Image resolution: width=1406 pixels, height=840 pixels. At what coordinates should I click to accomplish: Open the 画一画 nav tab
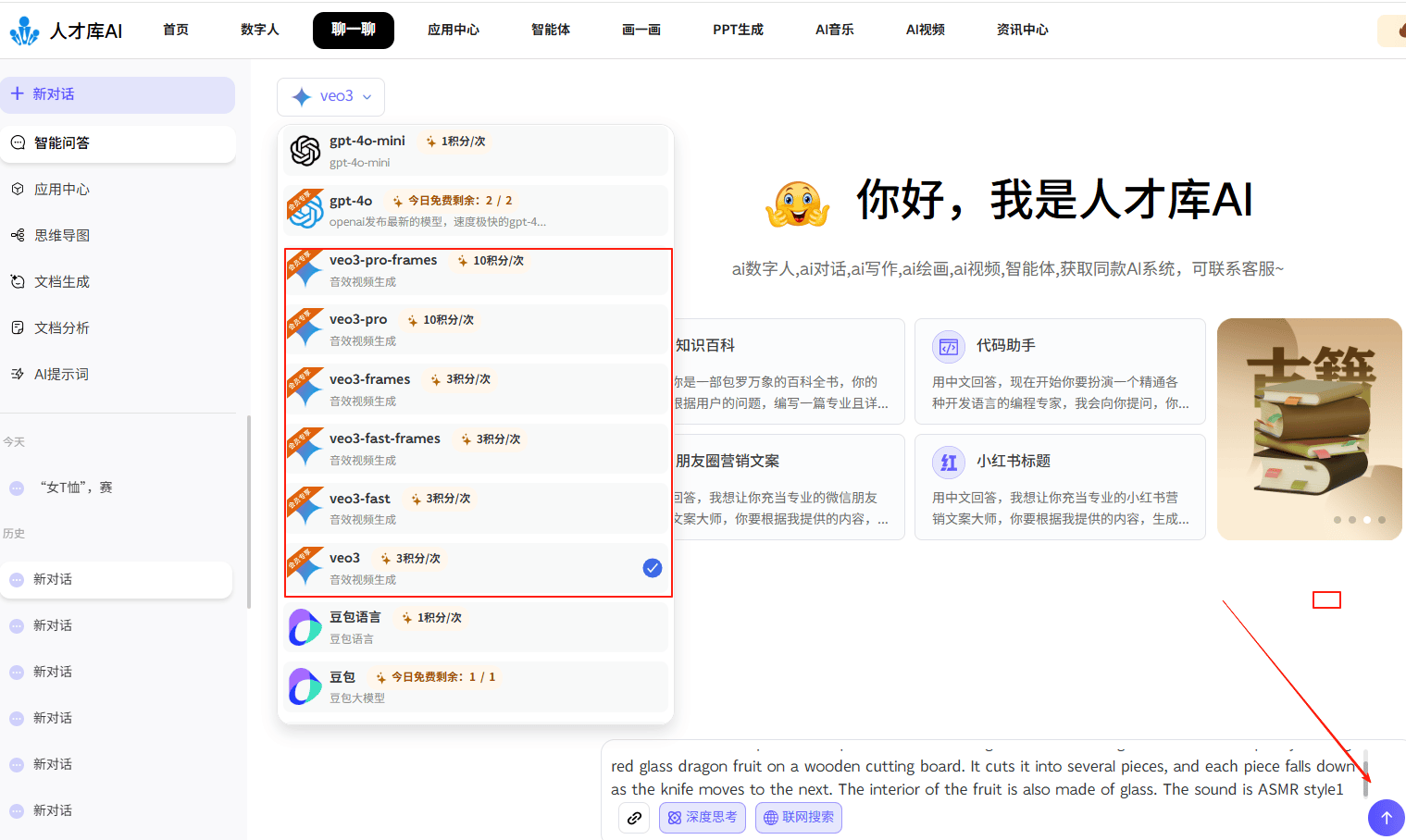[641, 30]
